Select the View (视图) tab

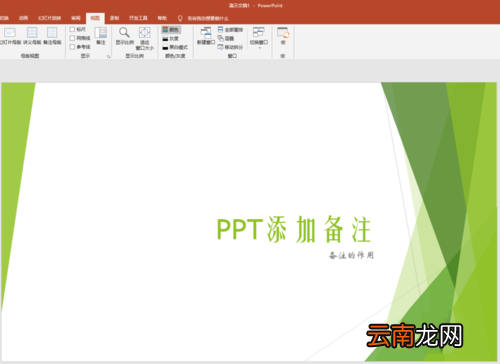tap(95, 18)
